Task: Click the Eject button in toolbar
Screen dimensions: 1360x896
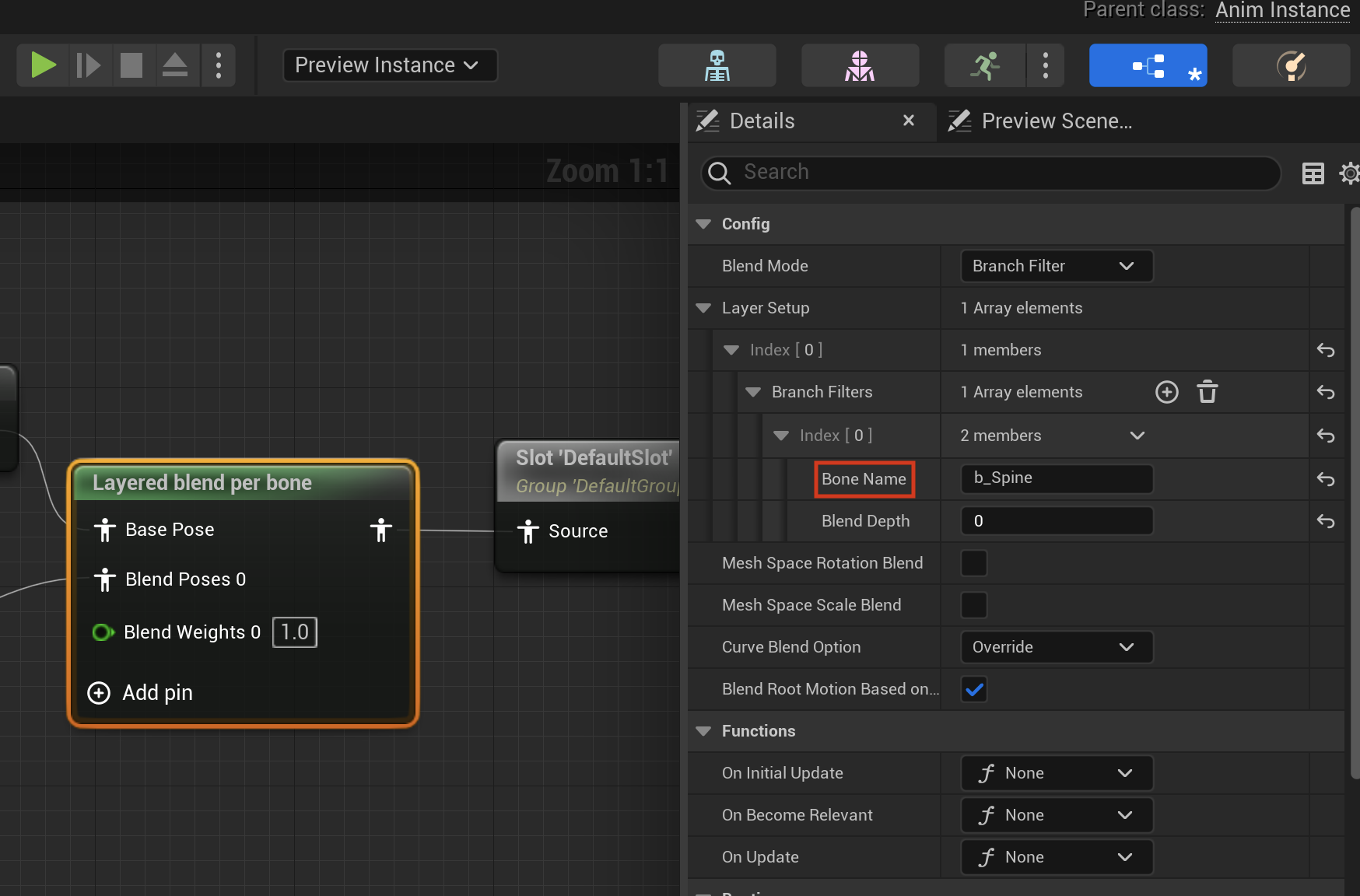Action: (x=175, y=65)
